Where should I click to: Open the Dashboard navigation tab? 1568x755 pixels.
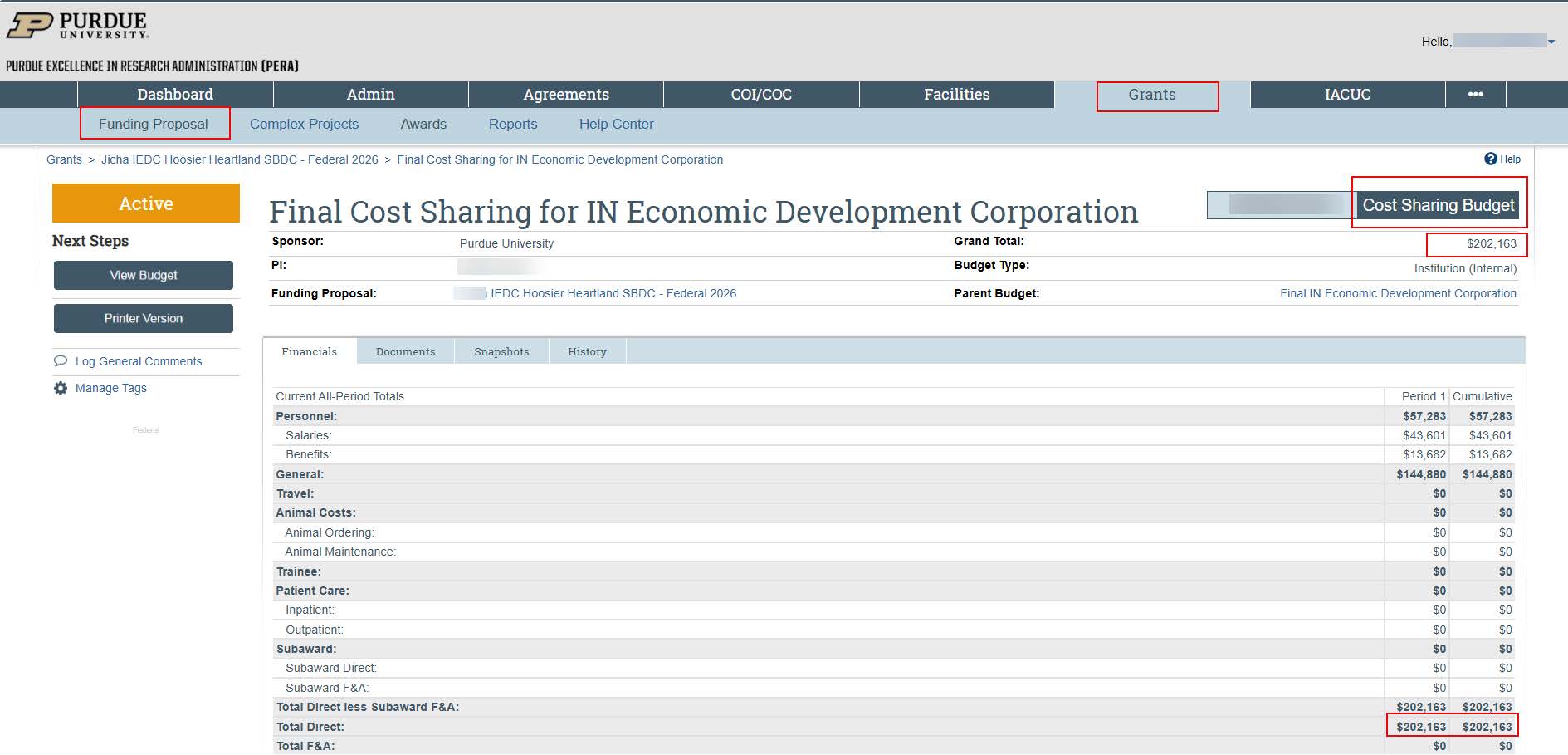[x=175, y=95]
